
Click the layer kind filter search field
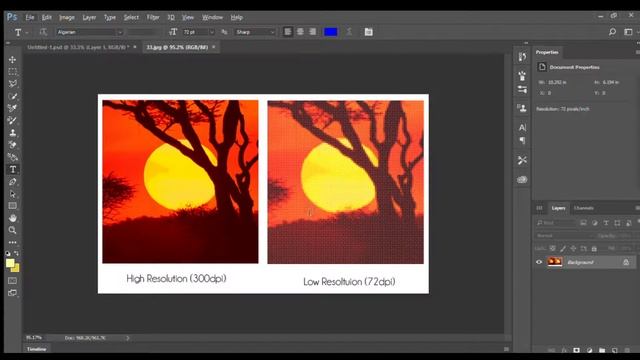click(556, 223)
